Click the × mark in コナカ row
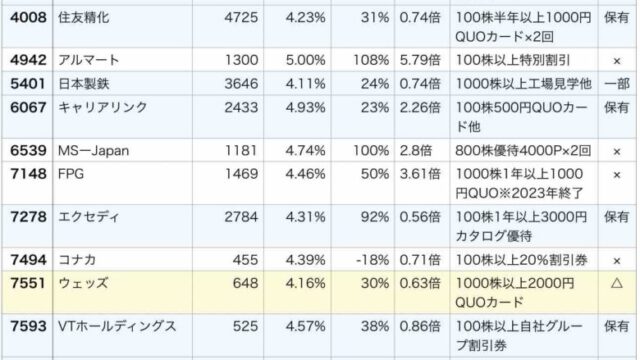640x360 pixels. coord(617,260)
